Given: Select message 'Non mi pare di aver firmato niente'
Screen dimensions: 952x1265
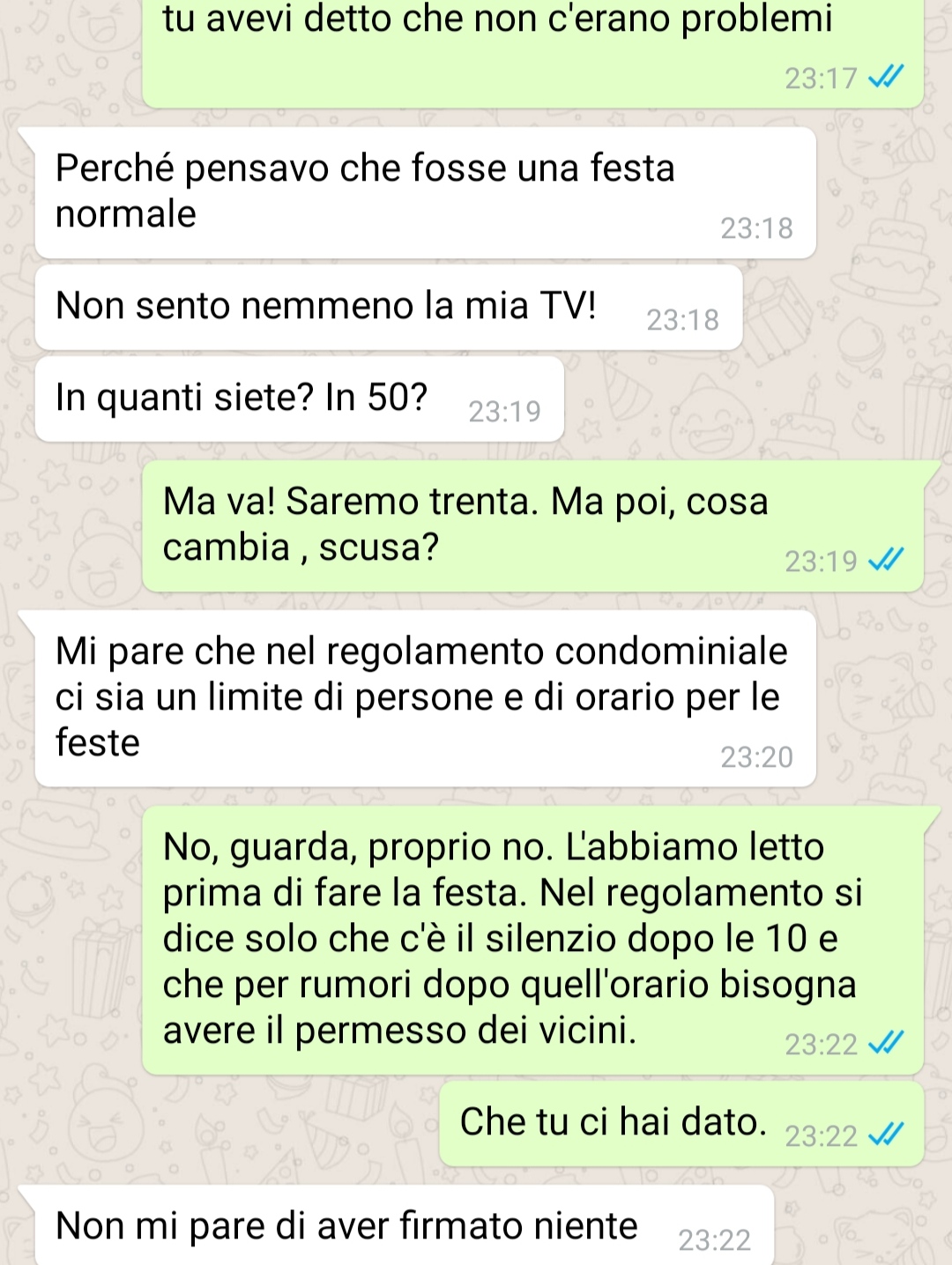Looking at the screenshot, I should coord(405,1225).
